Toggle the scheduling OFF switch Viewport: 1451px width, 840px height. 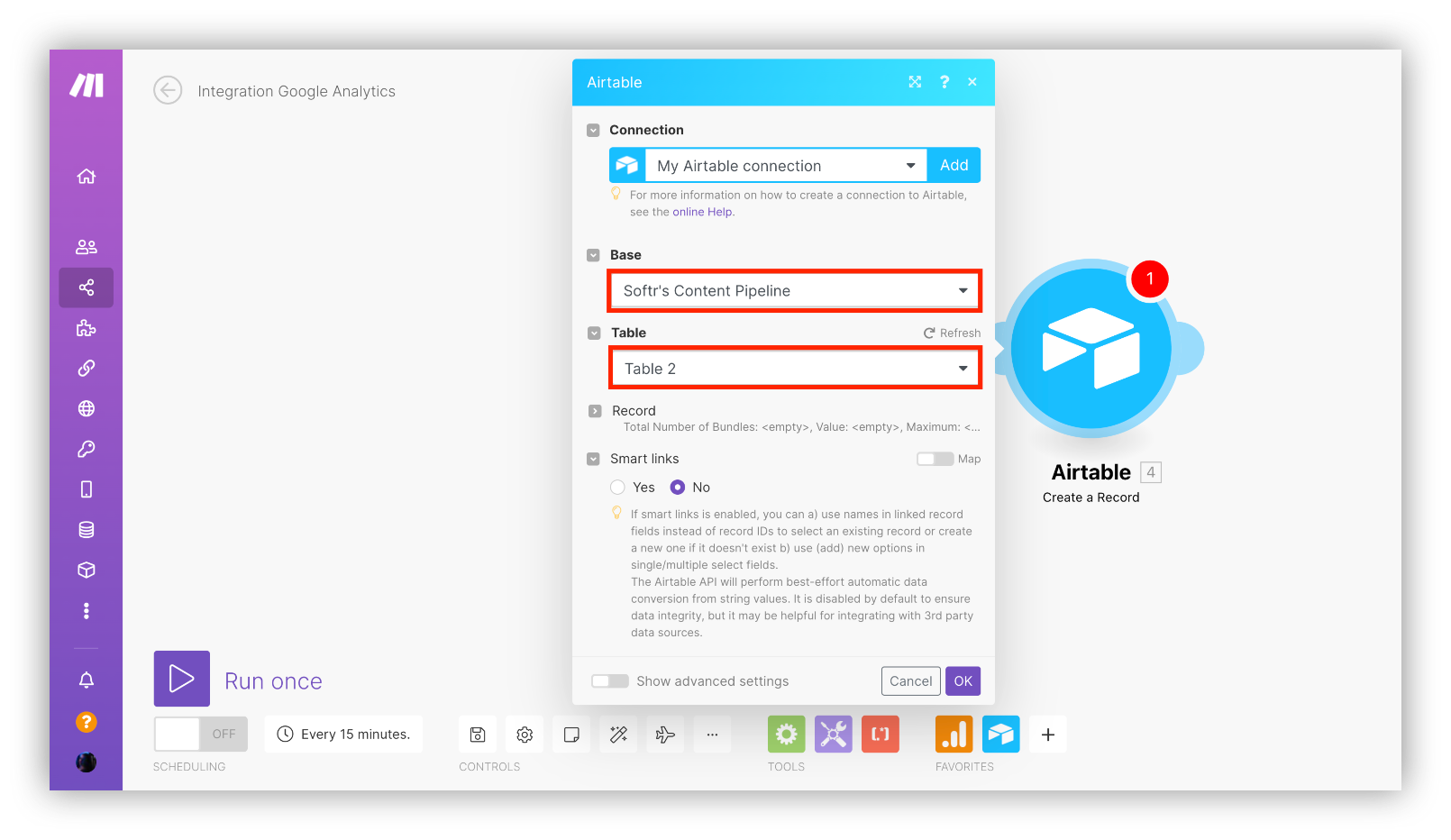[x=201, y=735]
